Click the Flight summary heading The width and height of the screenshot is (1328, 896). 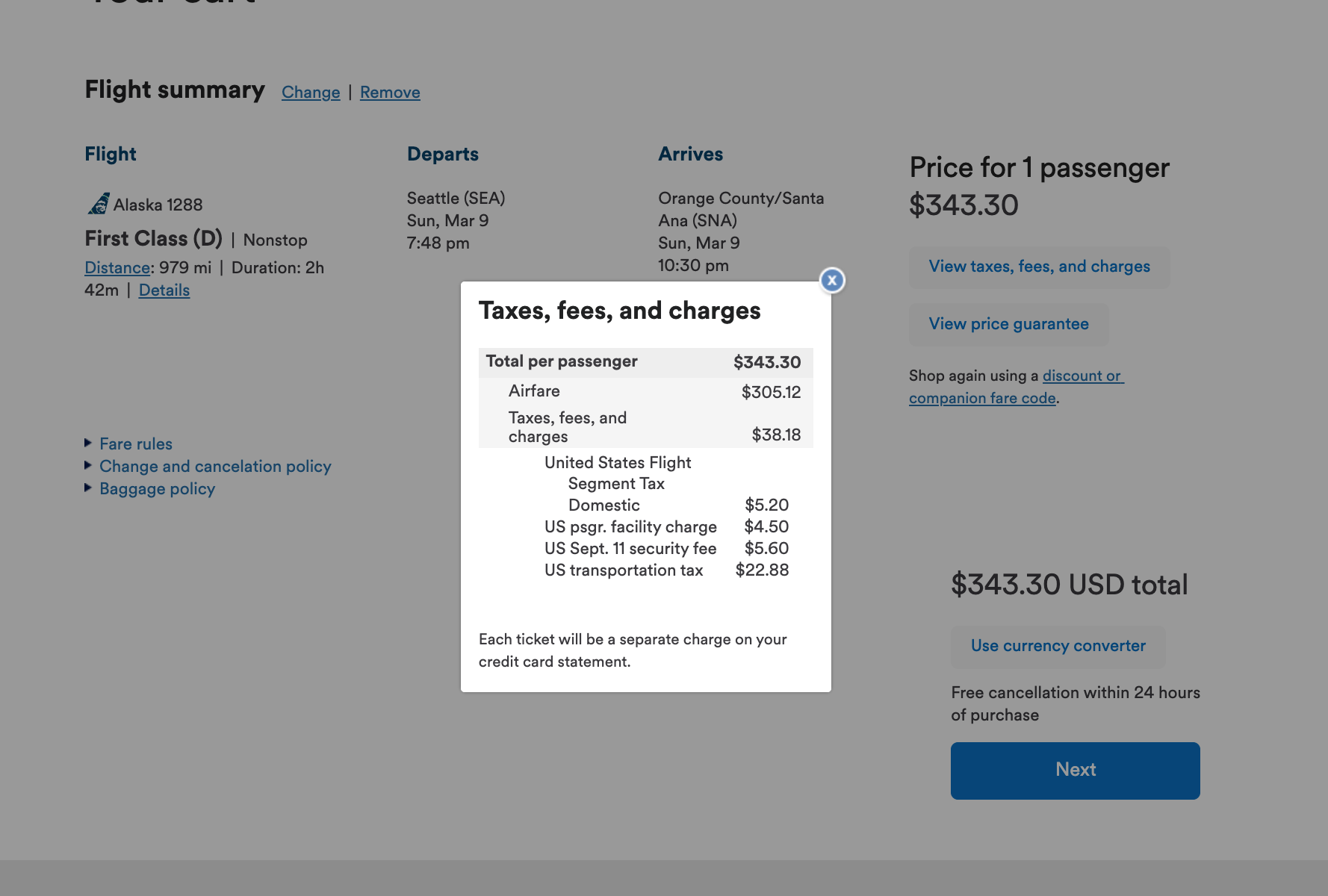(175, 90)
